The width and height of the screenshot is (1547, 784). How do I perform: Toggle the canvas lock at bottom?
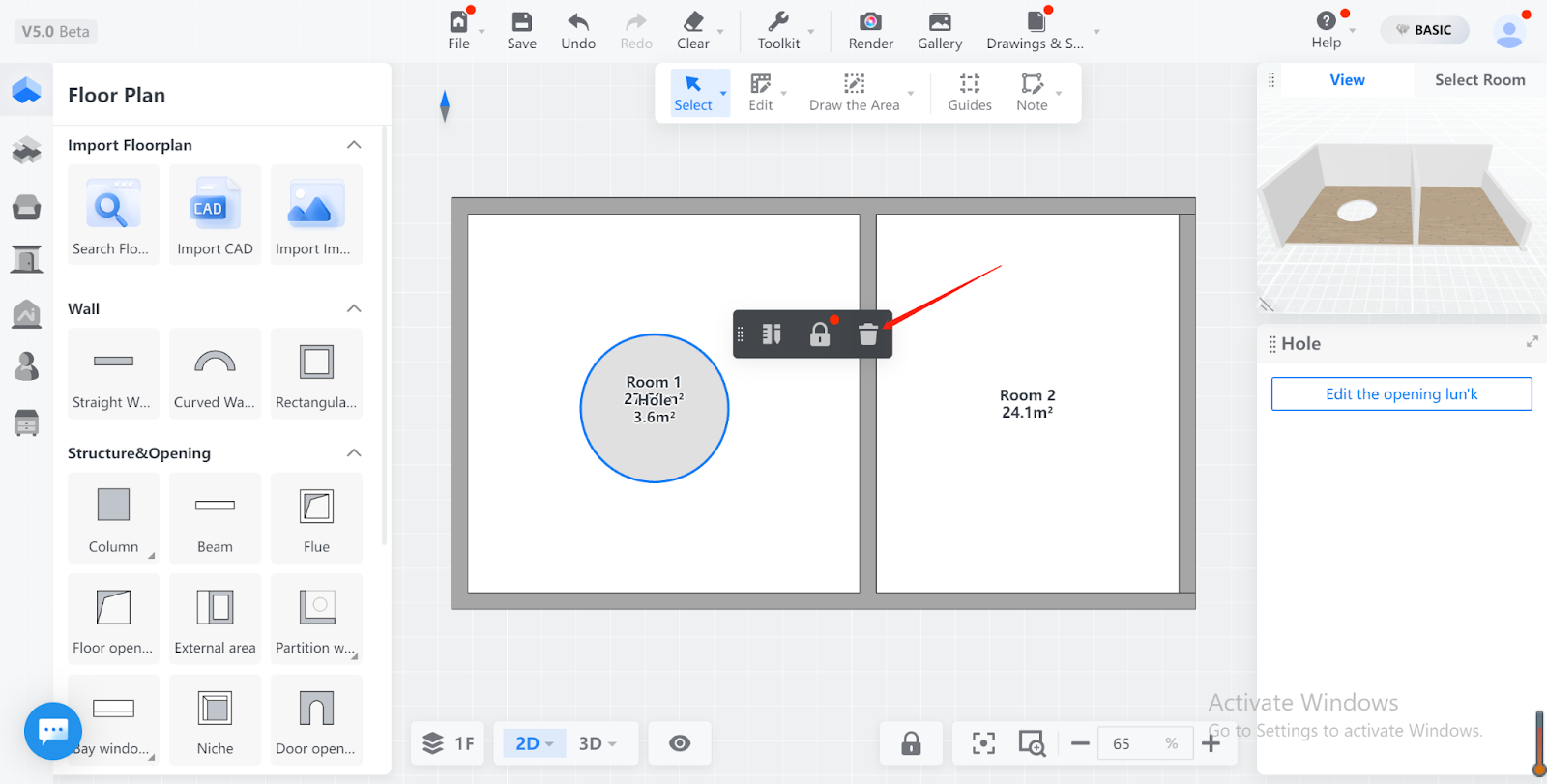tap(911, 743)
